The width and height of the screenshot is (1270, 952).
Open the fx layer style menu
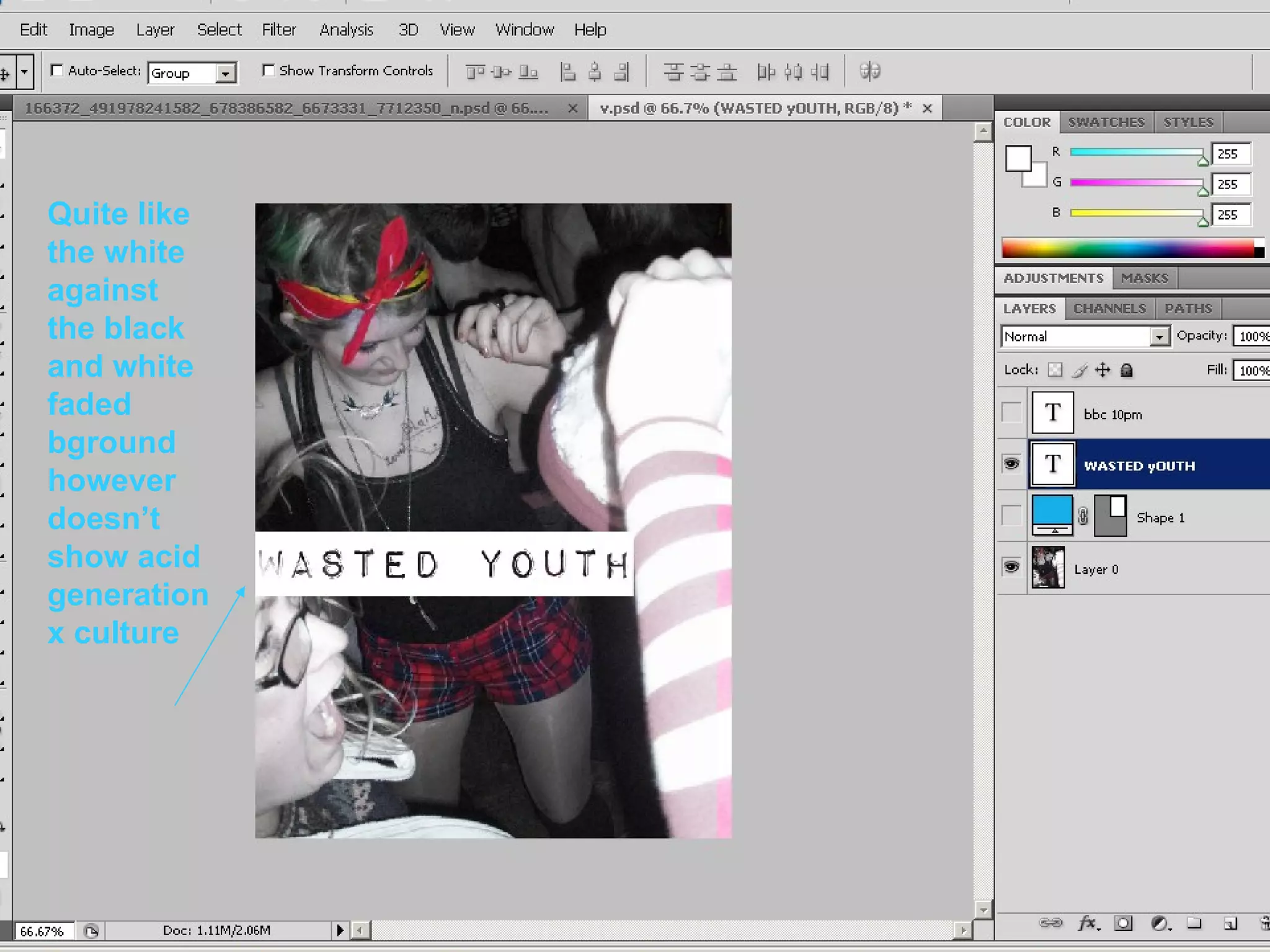click(1088, 923)
